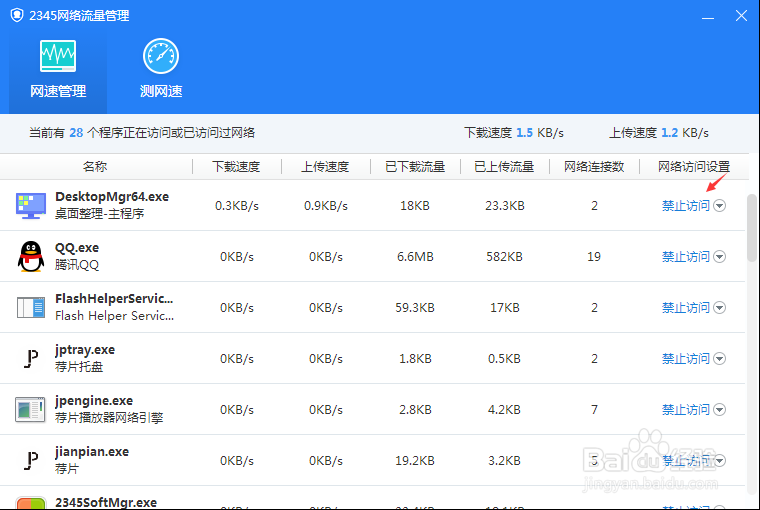The width and height of the screenshot is (760, 510).
Task: Sort by 名称 column header
Action: 95,167
